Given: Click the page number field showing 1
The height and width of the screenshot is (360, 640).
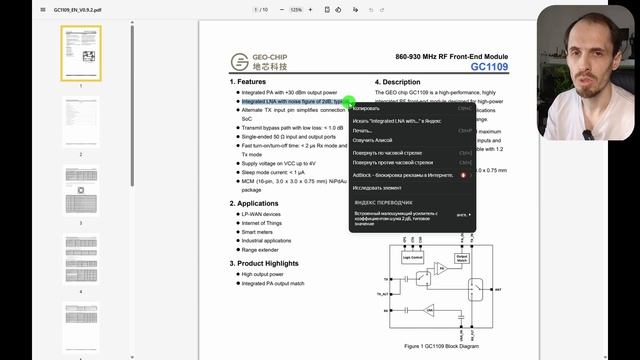Looking at the screenshot, I should pyautogui.click(x=256, y=9).
